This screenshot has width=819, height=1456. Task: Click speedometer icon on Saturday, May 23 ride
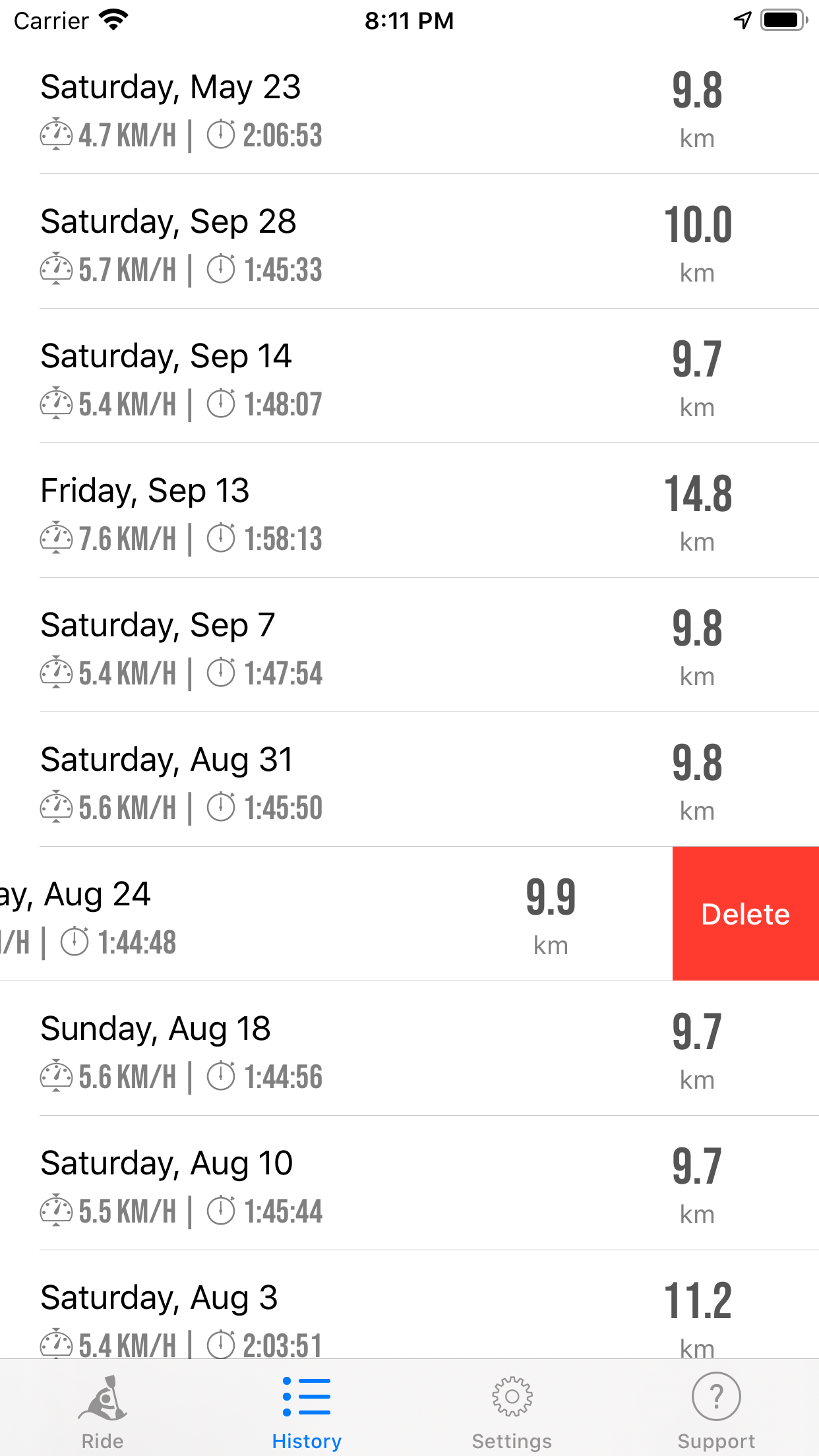[56, 135]
